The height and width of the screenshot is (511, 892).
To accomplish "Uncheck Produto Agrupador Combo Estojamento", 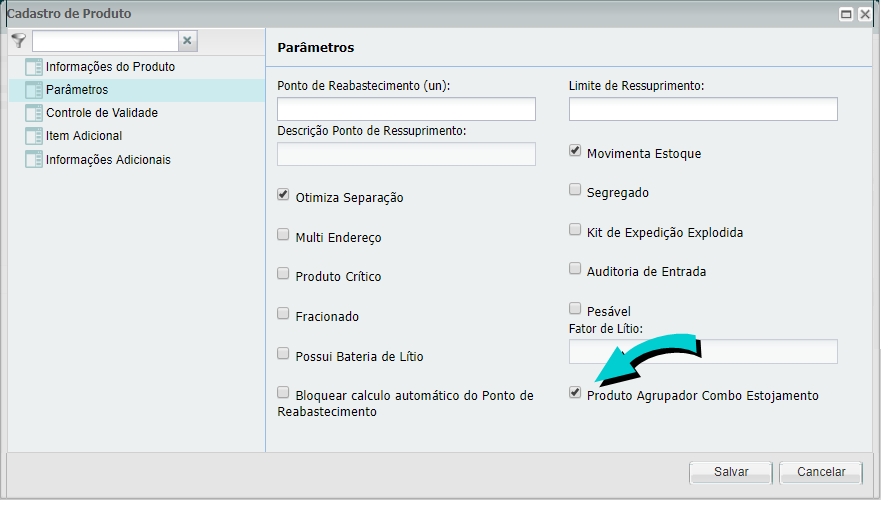I will click(x=575, y=393).
